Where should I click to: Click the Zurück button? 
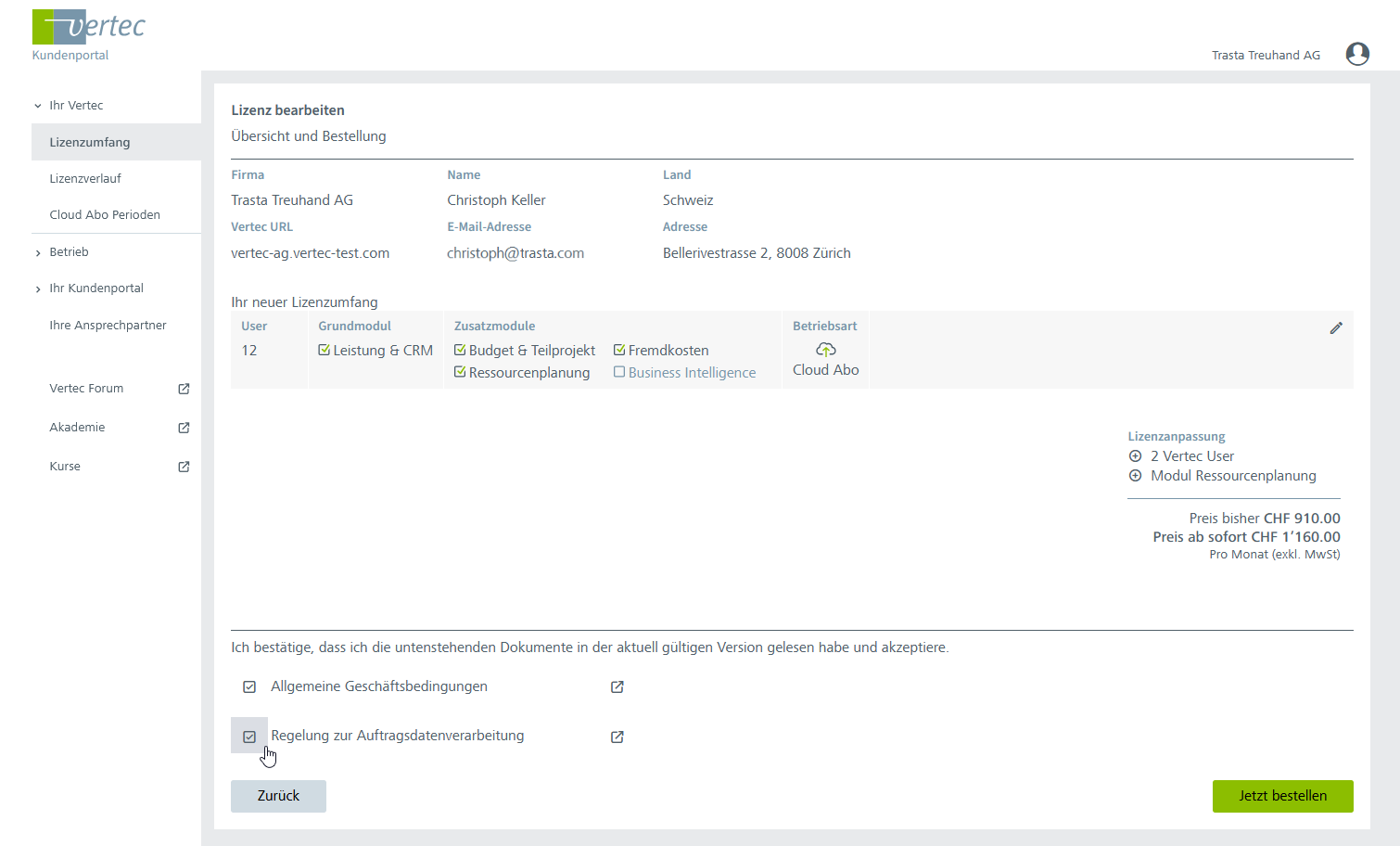click(278, 796)
